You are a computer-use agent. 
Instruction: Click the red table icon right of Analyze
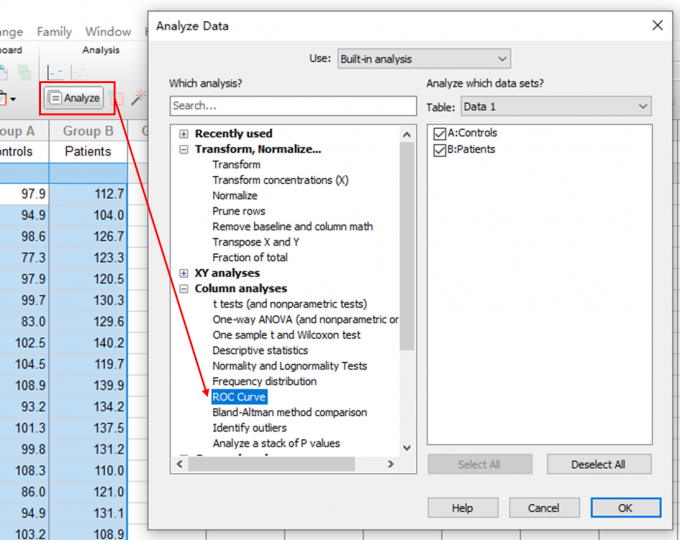(x=116, y=98)
